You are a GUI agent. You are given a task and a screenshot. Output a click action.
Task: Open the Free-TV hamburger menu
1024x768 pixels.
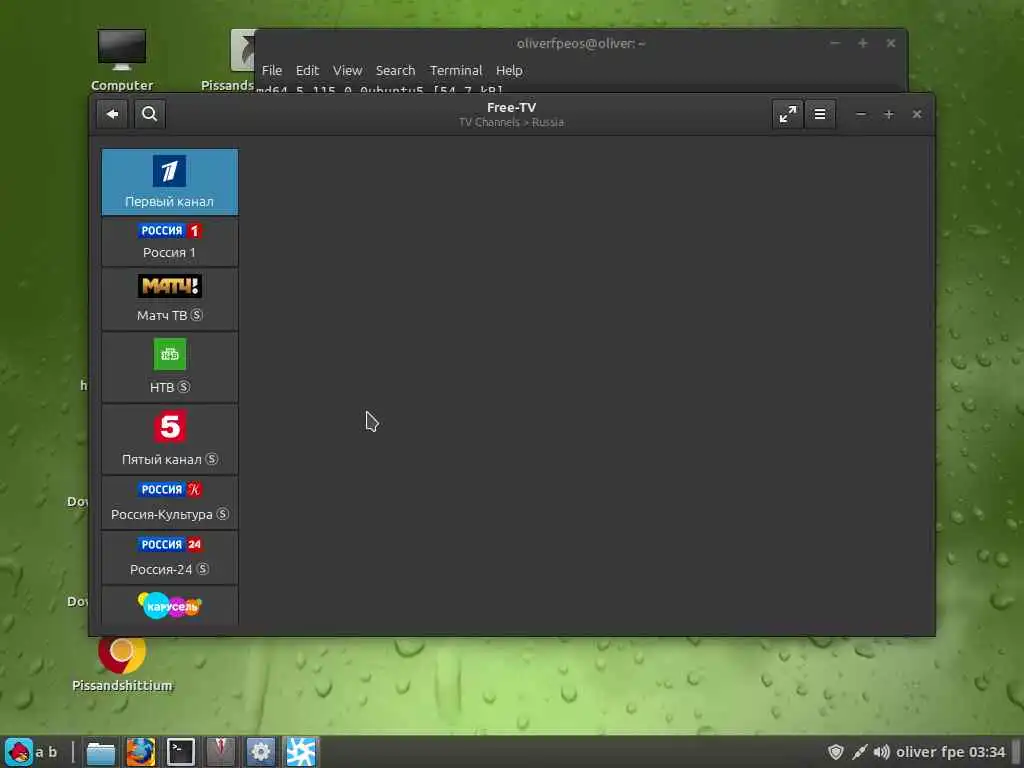coord(820,114)
